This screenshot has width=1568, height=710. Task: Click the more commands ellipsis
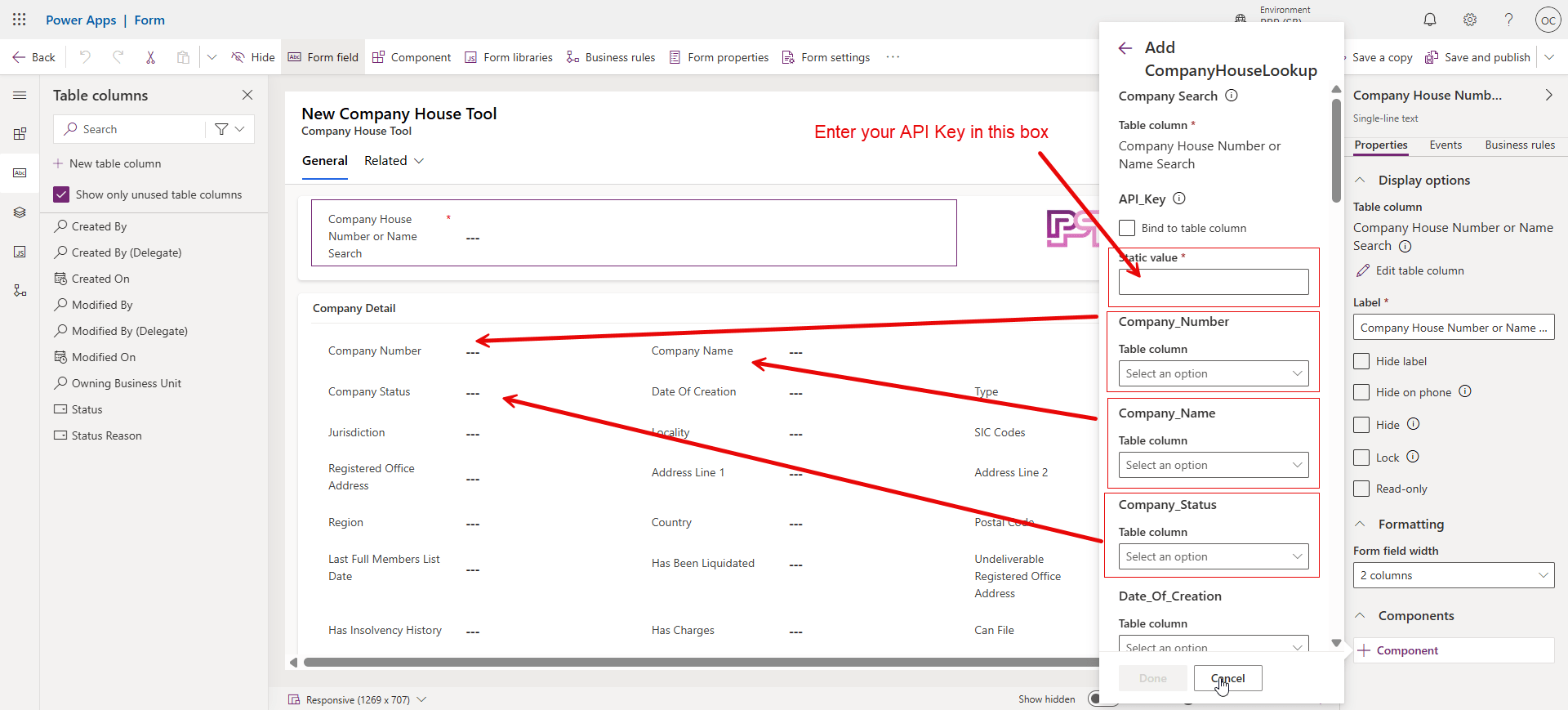(893, 57)
